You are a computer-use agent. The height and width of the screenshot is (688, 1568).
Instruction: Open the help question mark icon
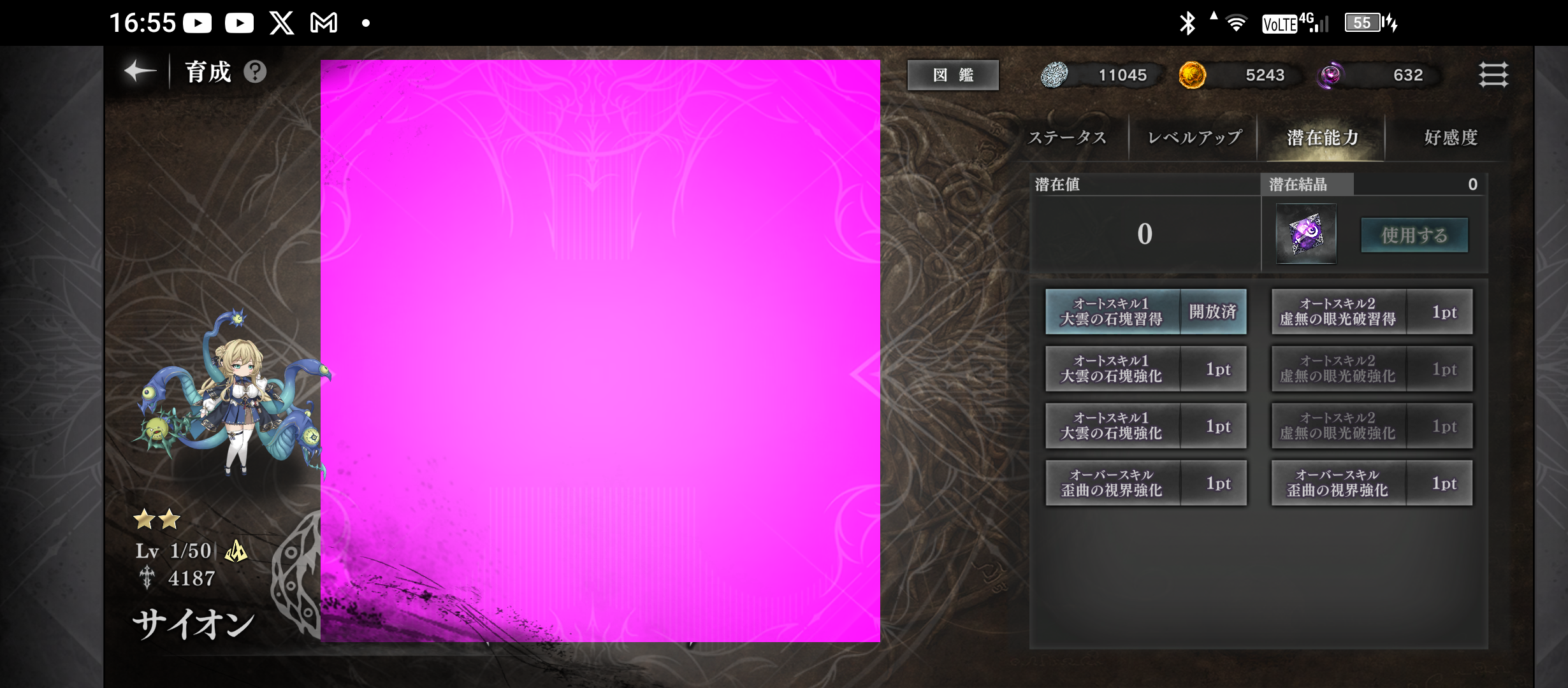tap(255, 72)
